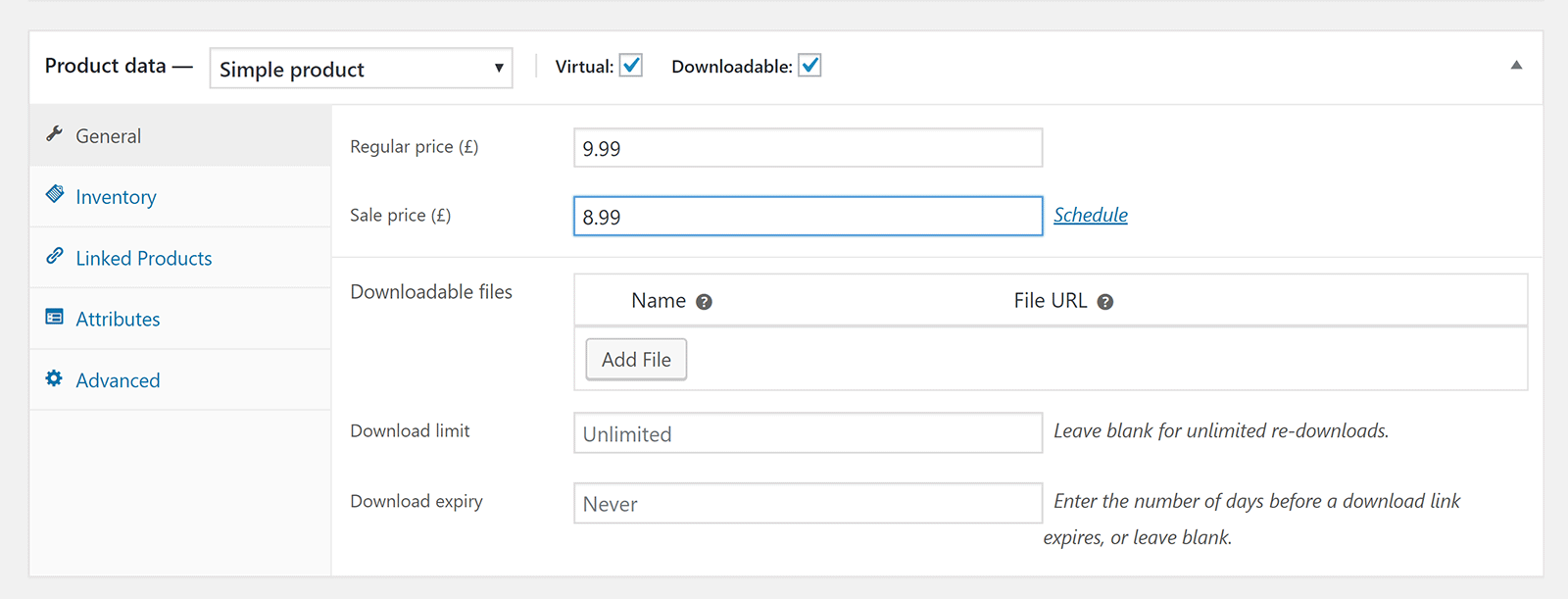This screenshot has width=1568, height=599.
Task: Click the help icon beside Name
Action: click(x=704, y=302)
